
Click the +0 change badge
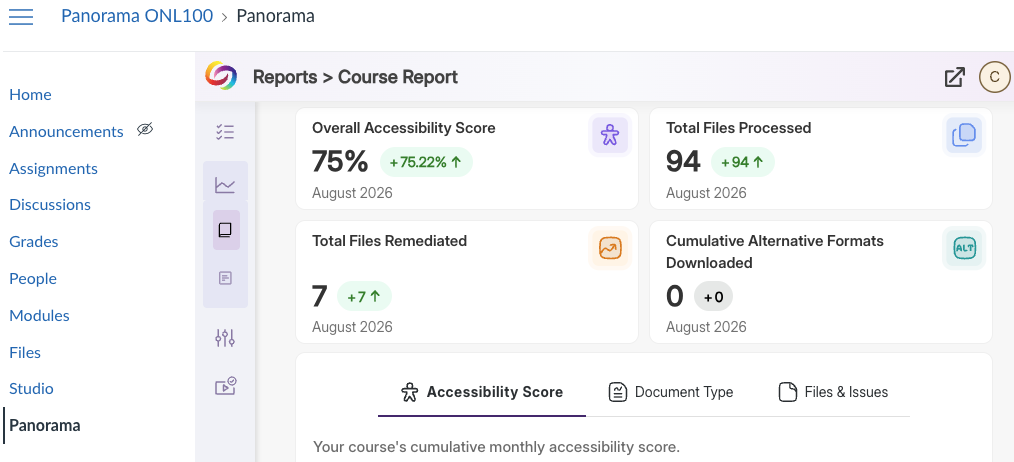click(x=713, y=297)
